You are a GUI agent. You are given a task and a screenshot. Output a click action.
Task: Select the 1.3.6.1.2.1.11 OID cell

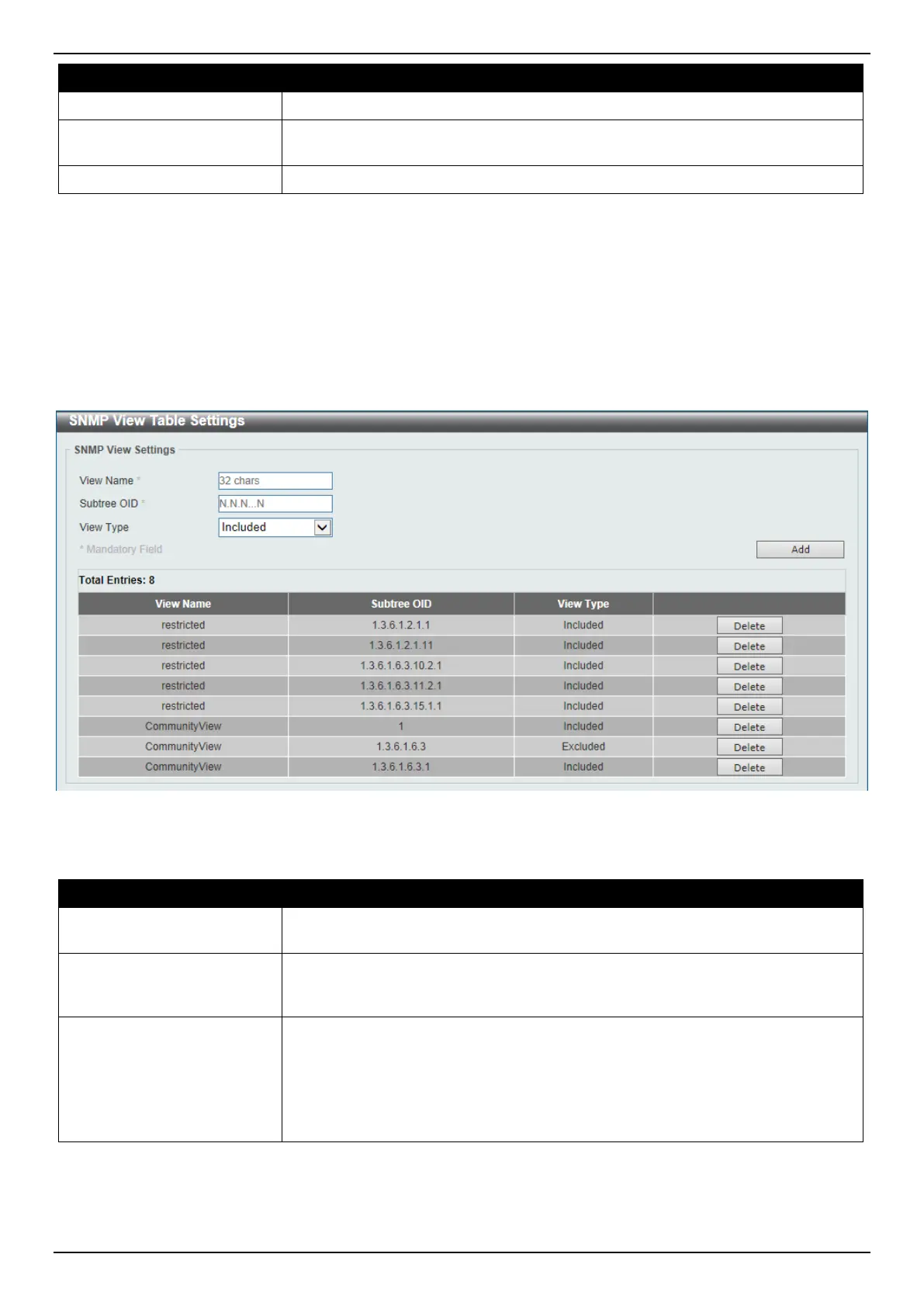pos(401,645)
